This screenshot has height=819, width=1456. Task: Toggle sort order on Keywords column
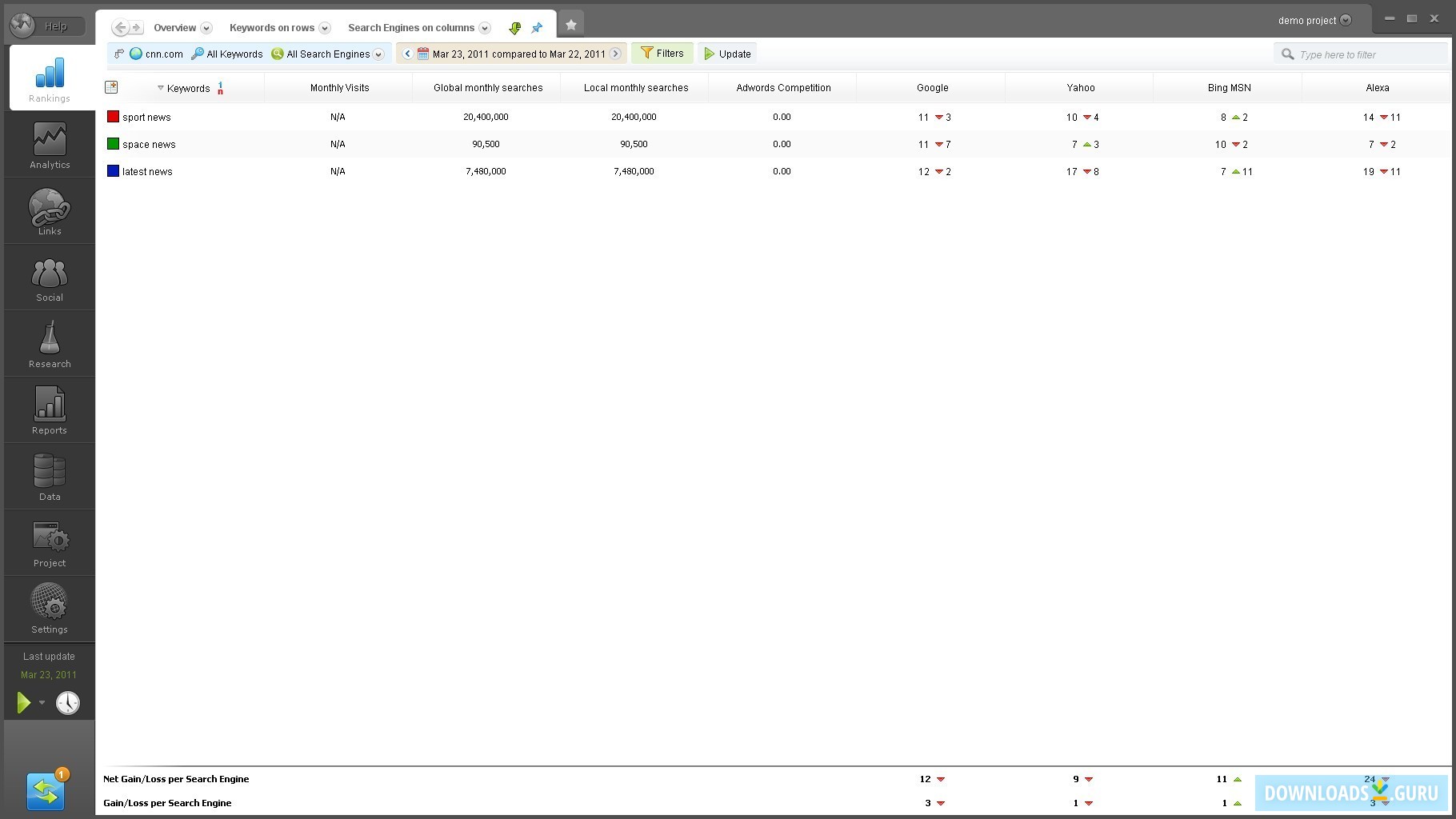tap(188, 88)
